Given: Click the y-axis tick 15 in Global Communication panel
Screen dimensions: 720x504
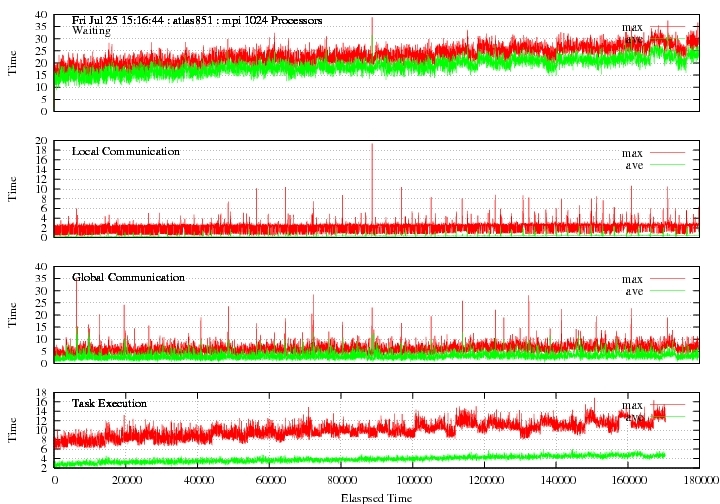Looking at the screenshot, I should 41,327.
